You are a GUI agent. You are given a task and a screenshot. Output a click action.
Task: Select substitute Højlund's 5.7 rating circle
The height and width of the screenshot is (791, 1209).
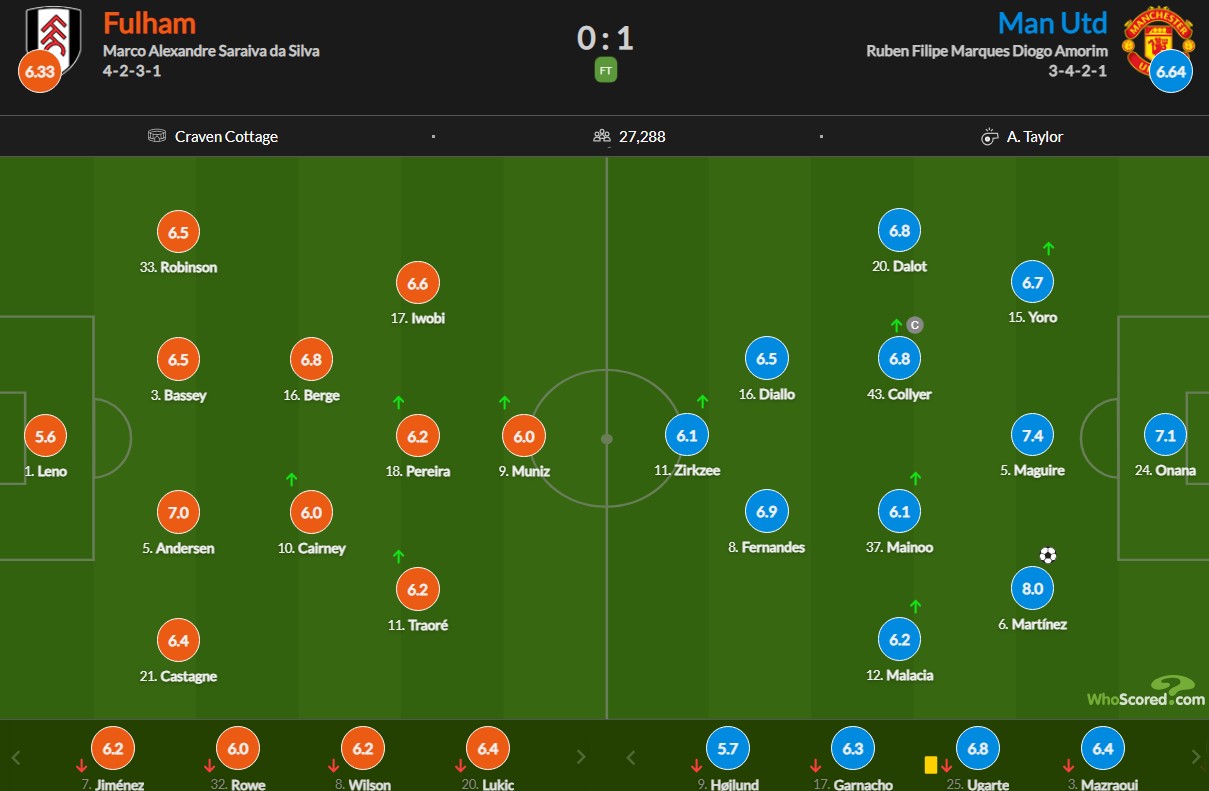point(728,748)
